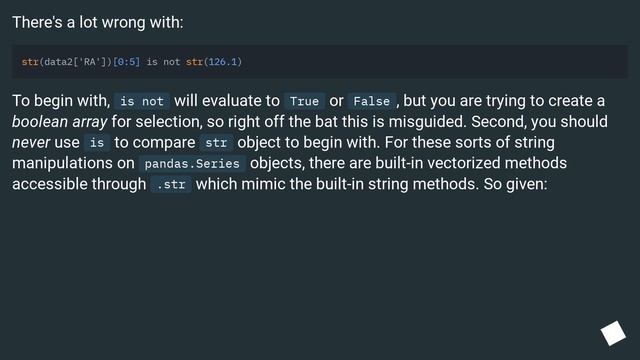640x360 pixels.
Task: Click the first orange str in the code block
Action: [30, 62]
